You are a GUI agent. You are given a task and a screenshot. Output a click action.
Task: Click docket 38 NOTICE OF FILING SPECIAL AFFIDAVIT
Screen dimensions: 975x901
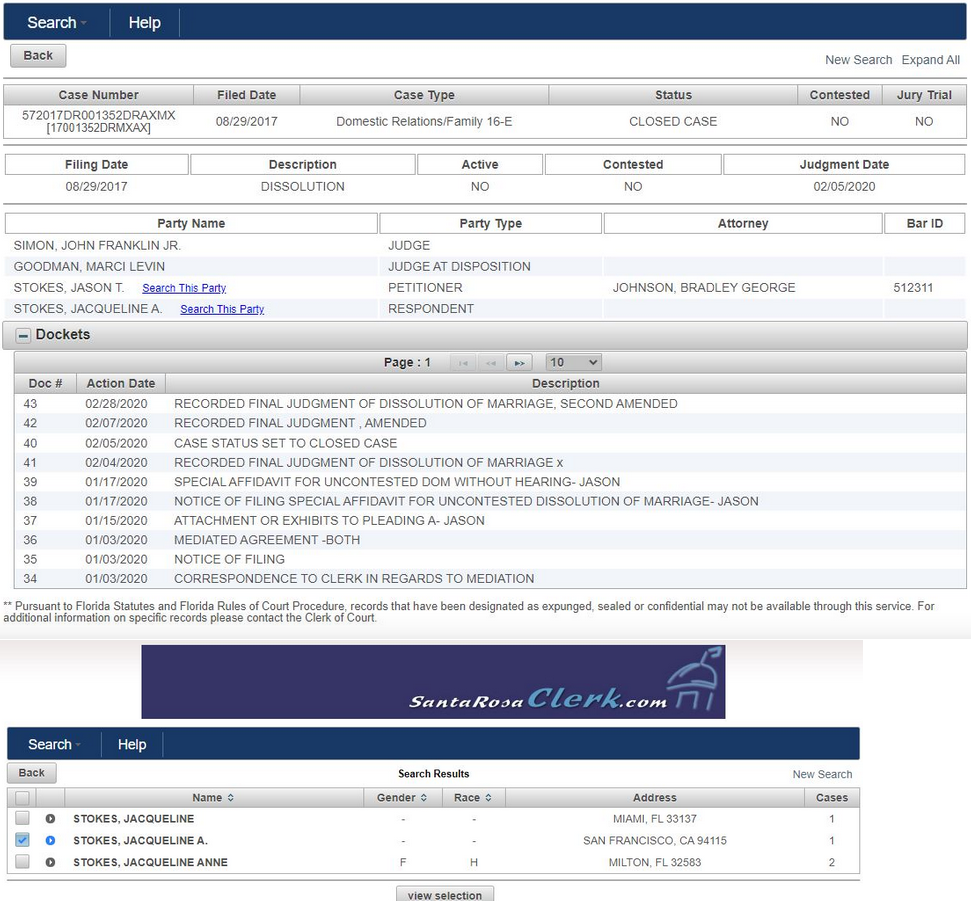pyautogui.click(x=466, y=501)
